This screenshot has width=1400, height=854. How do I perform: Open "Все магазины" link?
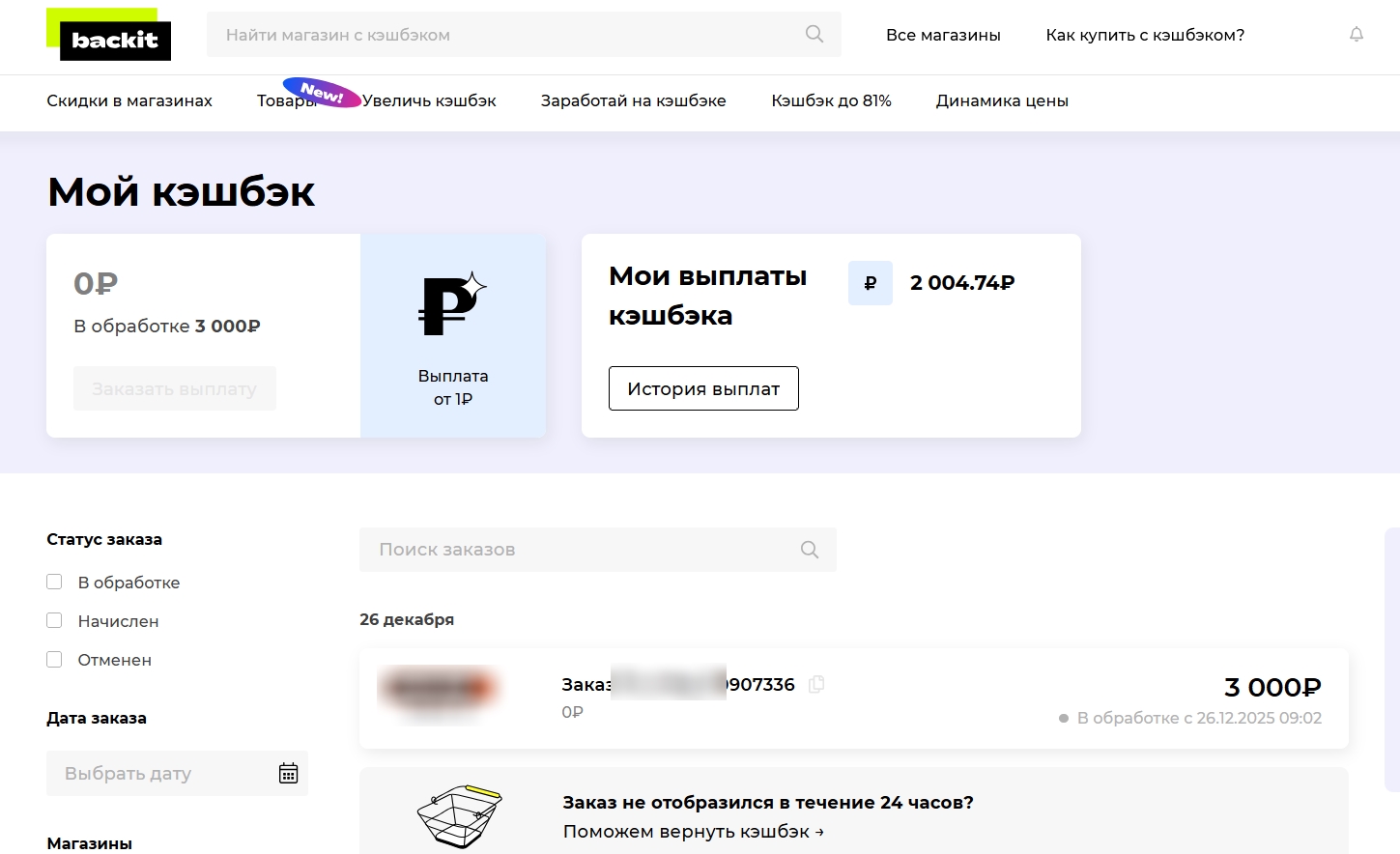(943, 35)
